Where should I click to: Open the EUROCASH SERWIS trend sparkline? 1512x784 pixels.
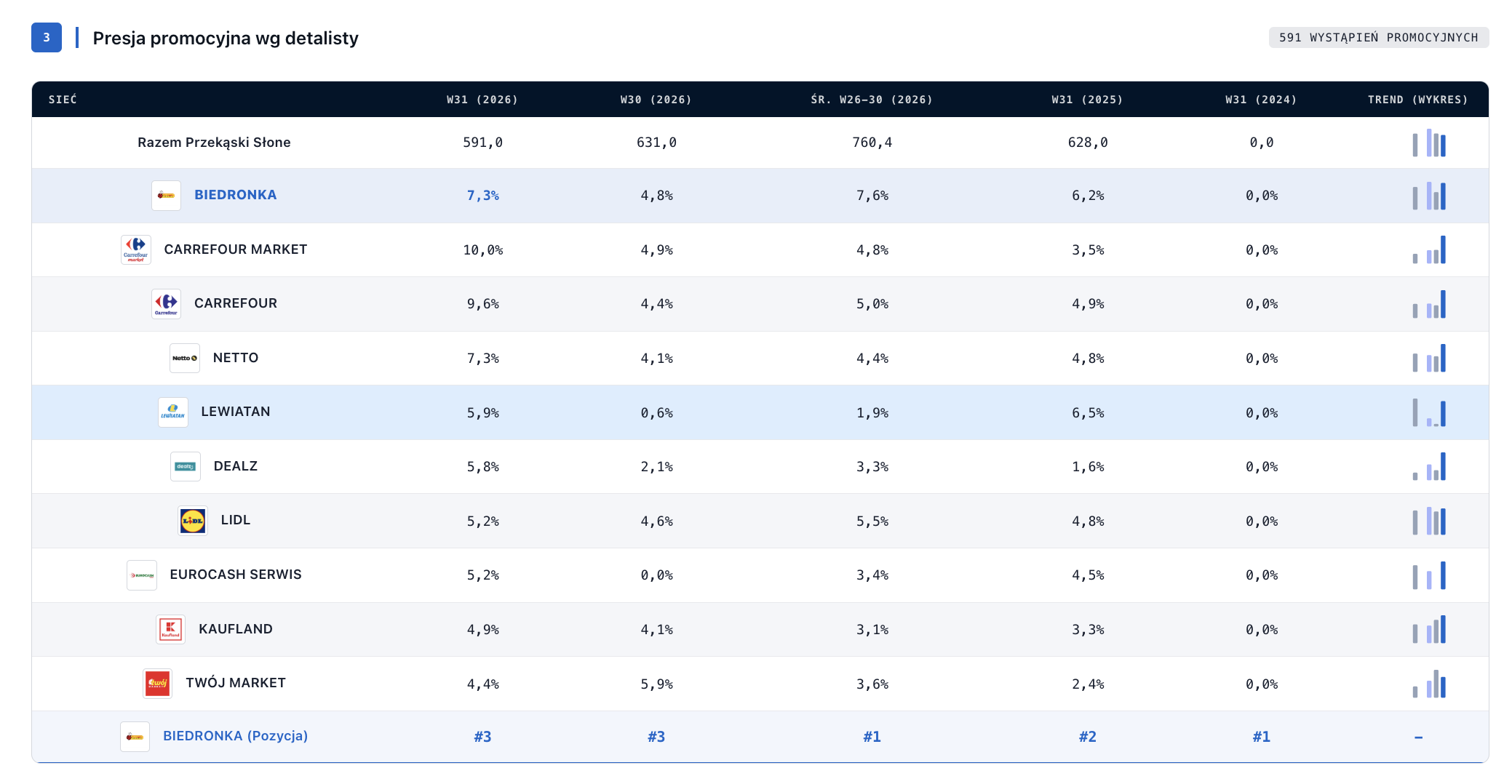click(x=1429, y=575)
